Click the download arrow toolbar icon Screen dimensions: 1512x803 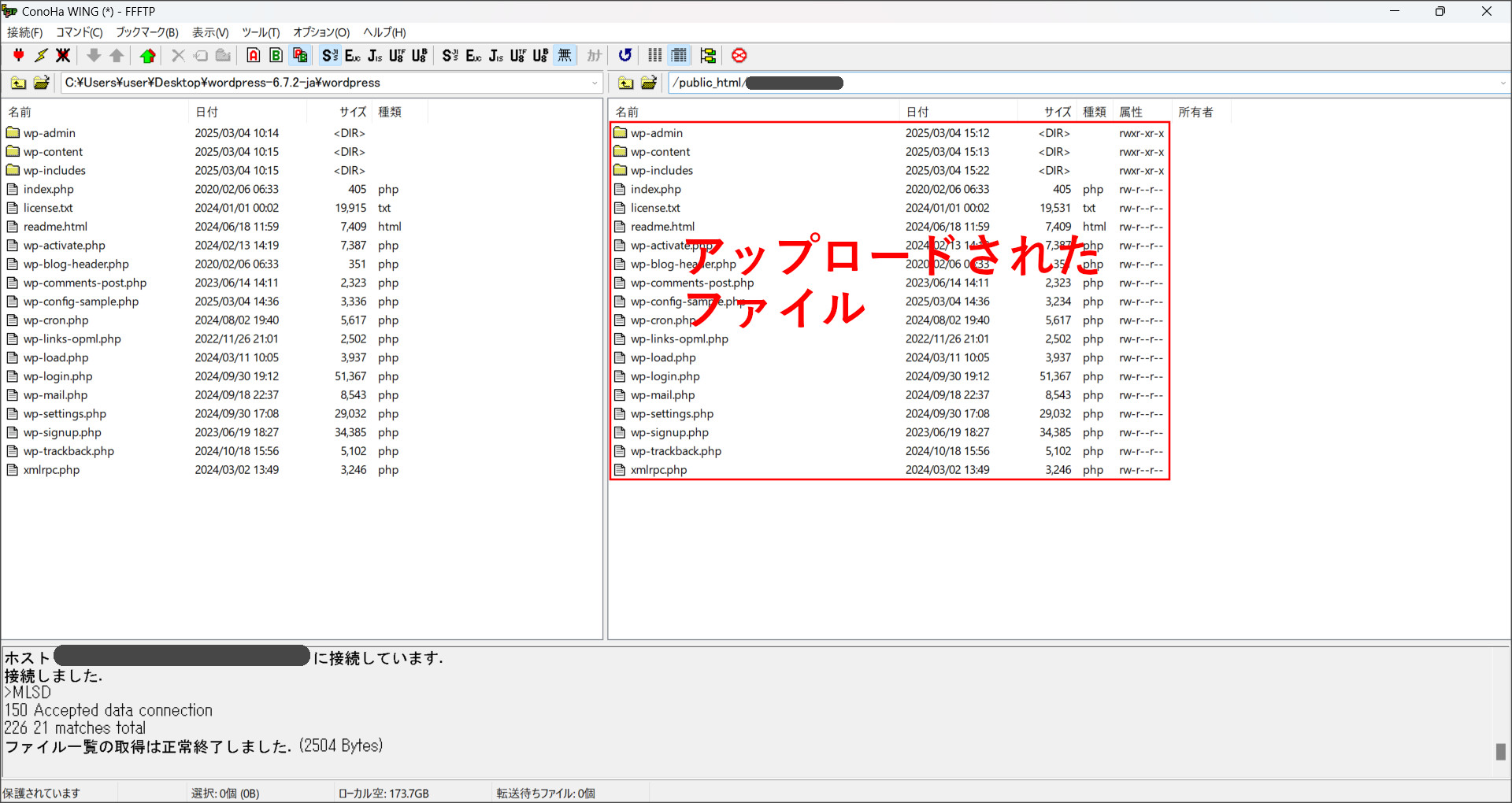[94, 55]
